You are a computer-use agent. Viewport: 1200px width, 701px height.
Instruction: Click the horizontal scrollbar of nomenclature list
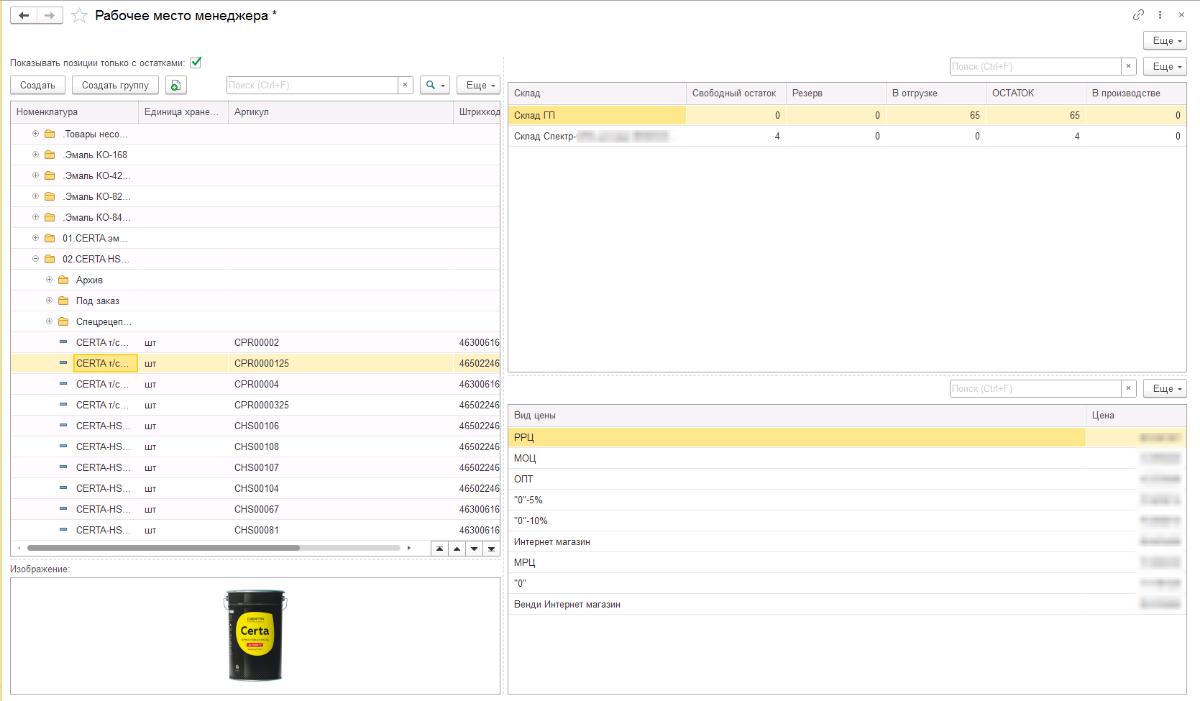tap(163, 548)
